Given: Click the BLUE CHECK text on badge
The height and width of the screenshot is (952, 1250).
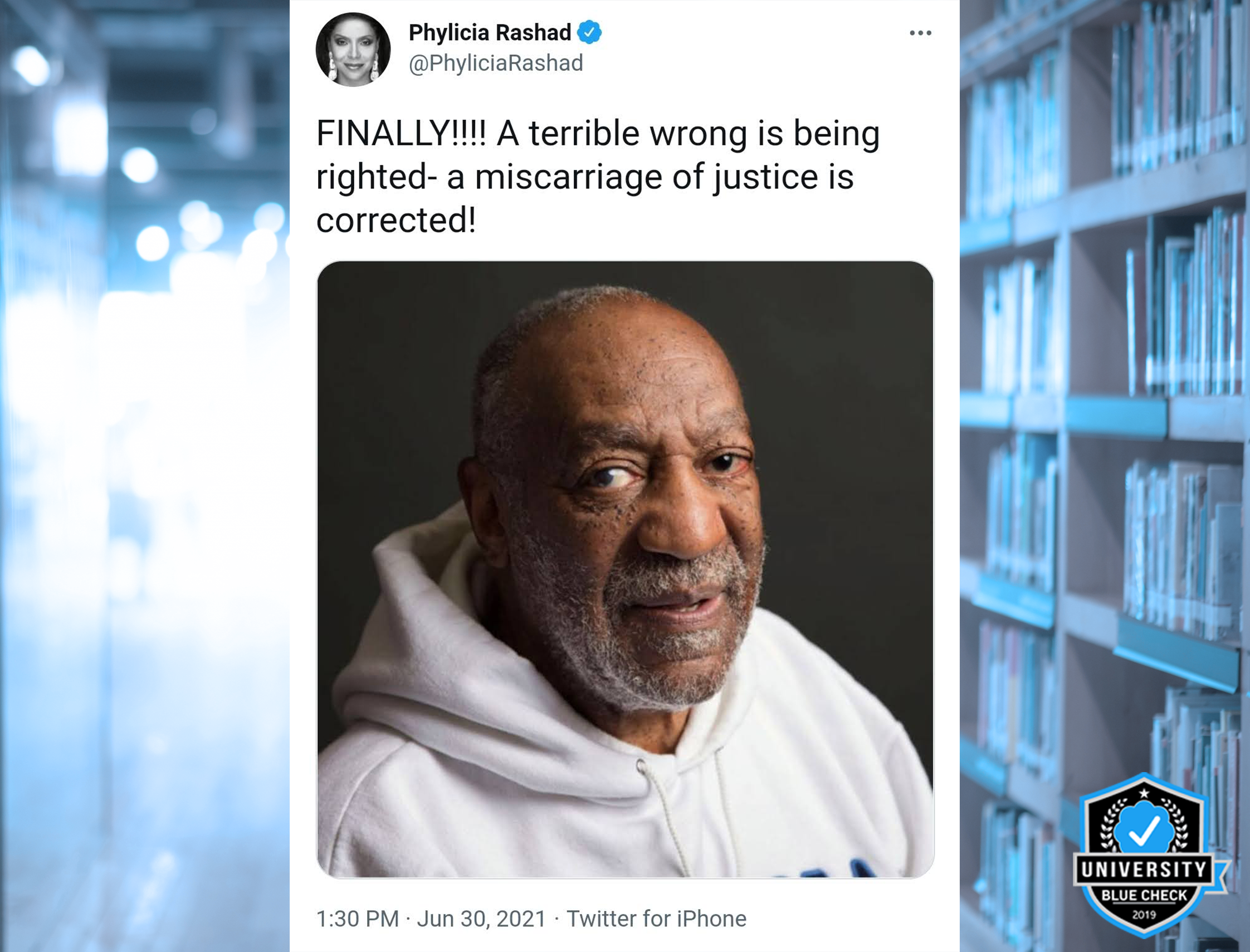Looking at the screenshot, I should pos(1144,895).
